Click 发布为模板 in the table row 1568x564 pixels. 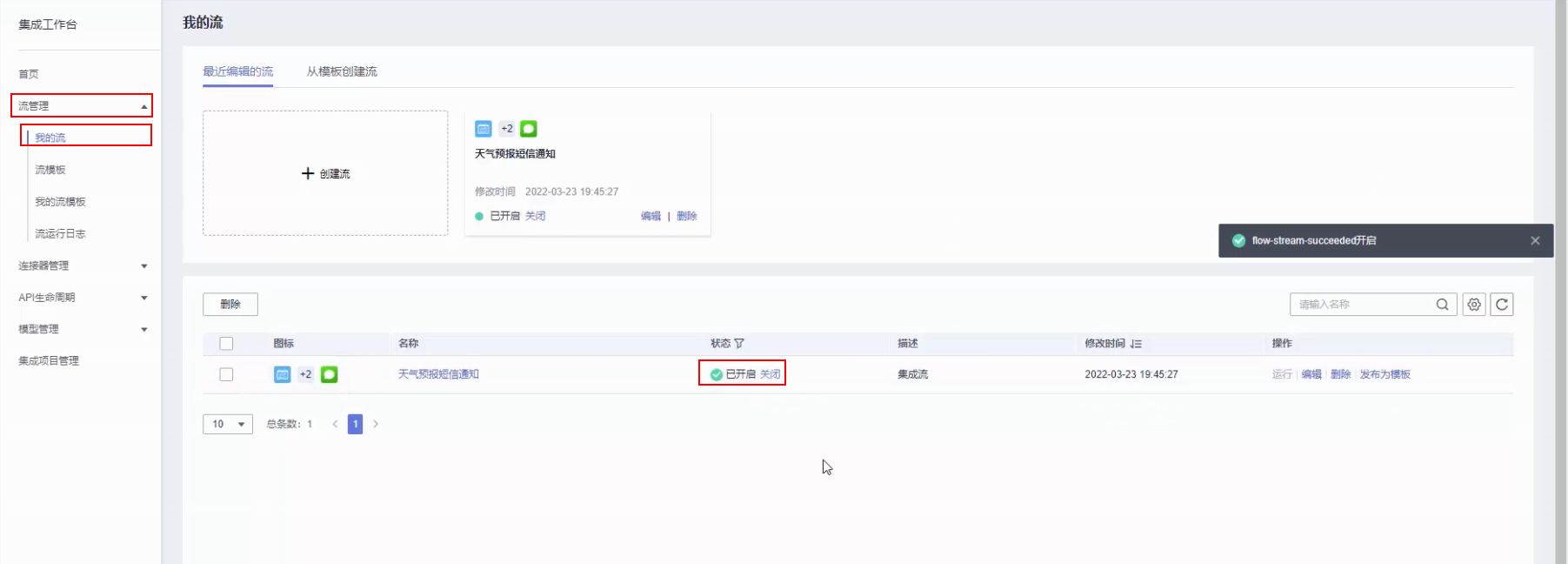point(1385,374)
